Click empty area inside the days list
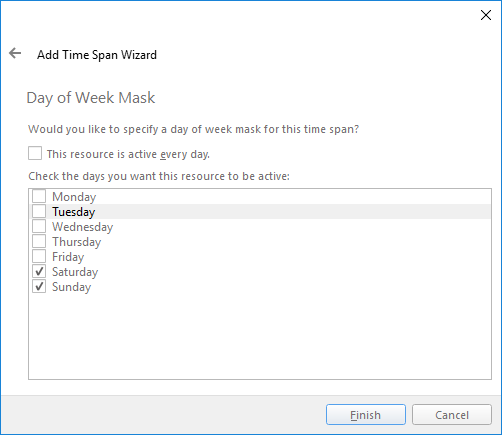The height and width of the screenshot is (435, 502). (x=260, y=337)
